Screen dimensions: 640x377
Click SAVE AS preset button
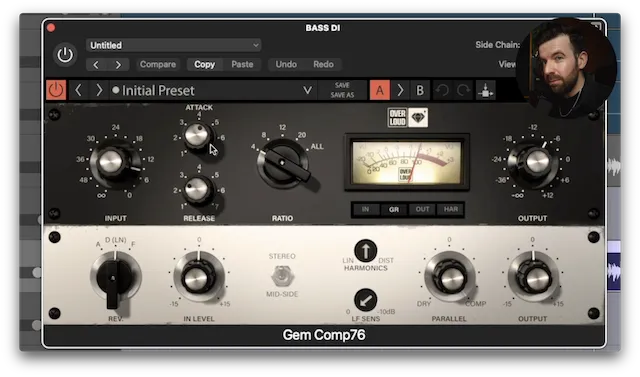pos(342,95)
